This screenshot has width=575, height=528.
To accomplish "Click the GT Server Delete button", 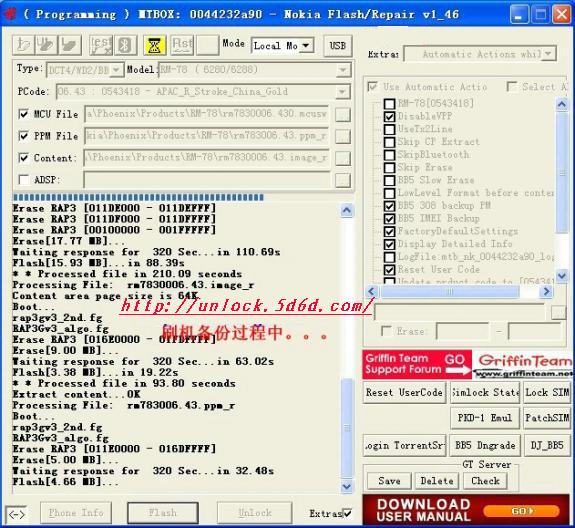I will [x=436, y=481].
